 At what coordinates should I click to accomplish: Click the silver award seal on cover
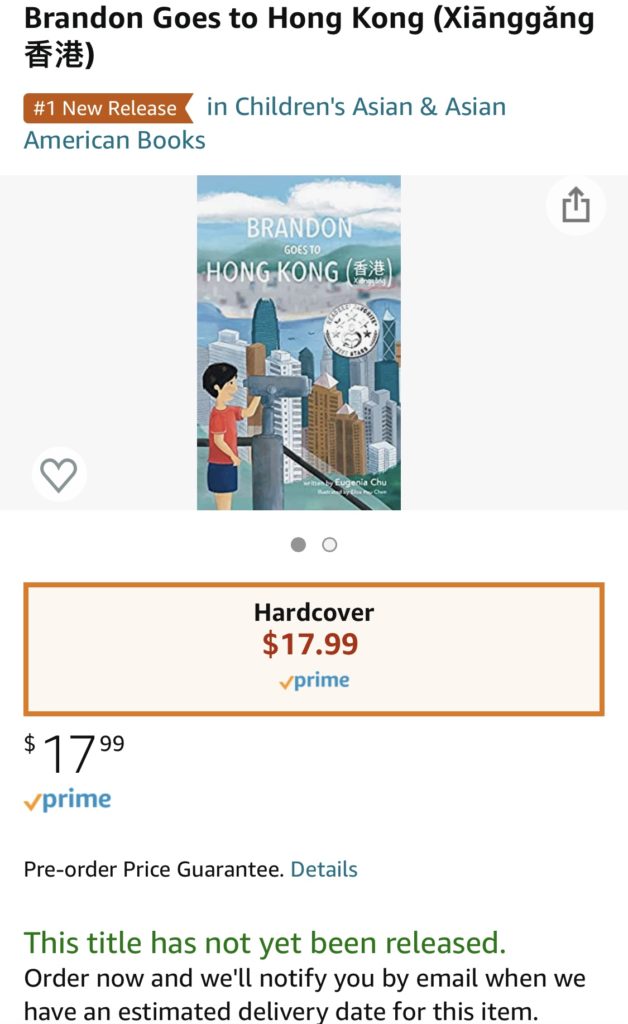(353, 330)
